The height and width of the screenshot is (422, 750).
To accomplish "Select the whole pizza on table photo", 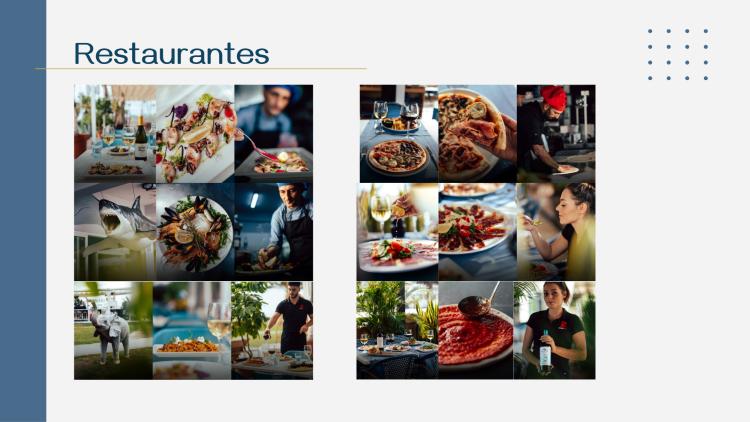I will [399, 133].
